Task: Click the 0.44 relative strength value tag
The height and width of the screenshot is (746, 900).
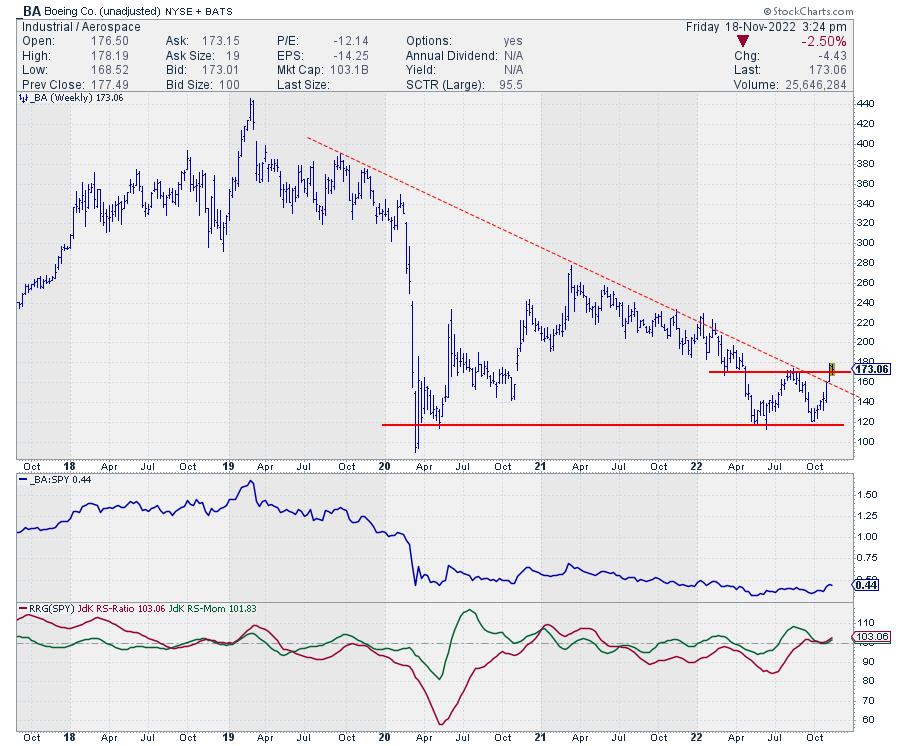Action: pos(866,586)
